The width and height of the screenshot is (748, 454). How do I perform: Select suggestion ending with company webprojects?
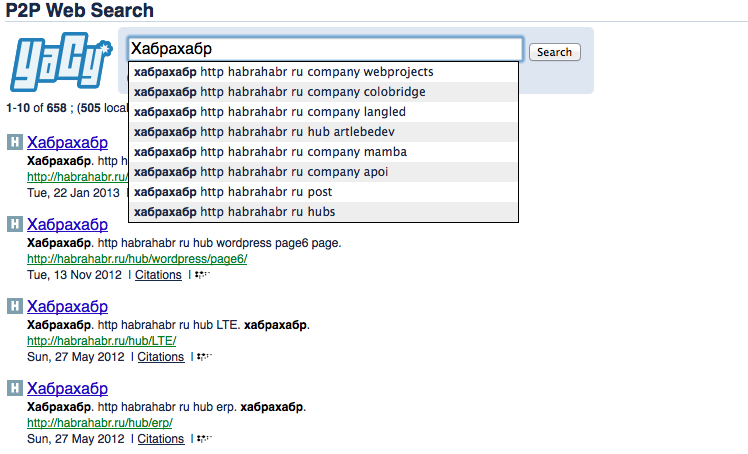[323, 72]
